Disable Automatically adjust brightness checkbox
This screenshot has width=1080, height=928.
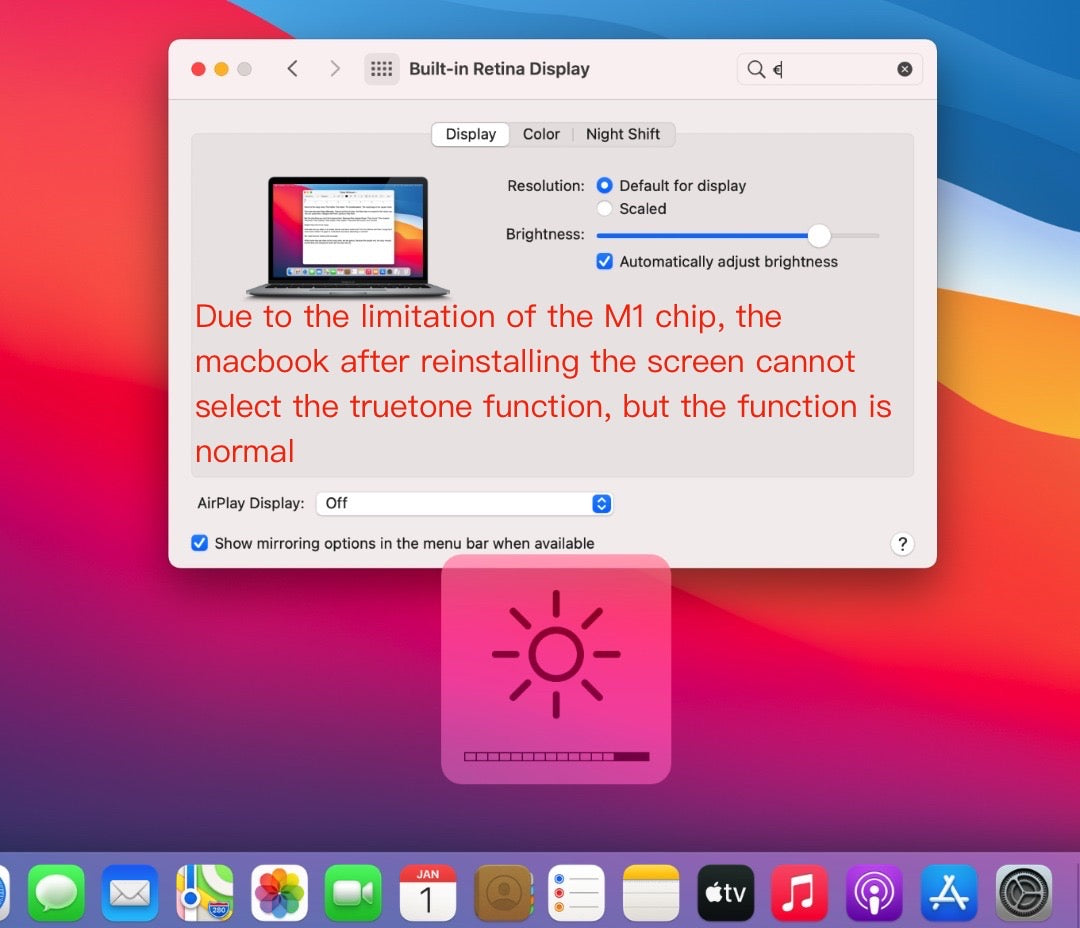(604, 262)
